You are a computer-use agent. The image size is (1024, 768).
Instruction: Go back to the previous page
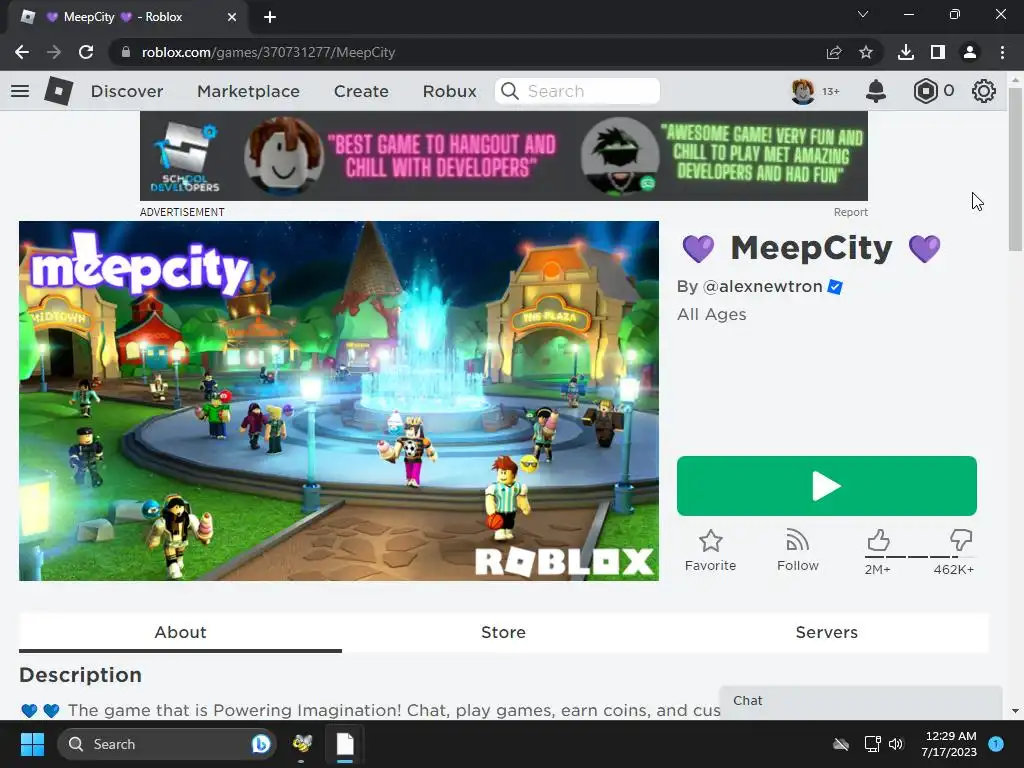(x=22, y=52)
